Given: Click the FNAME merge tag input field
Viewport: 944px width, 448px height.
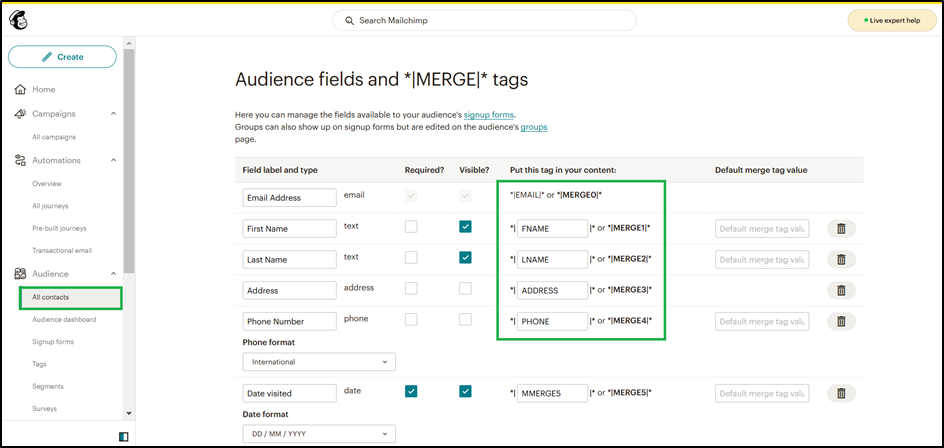Looking at the screenshot, I should coord(552,228).
